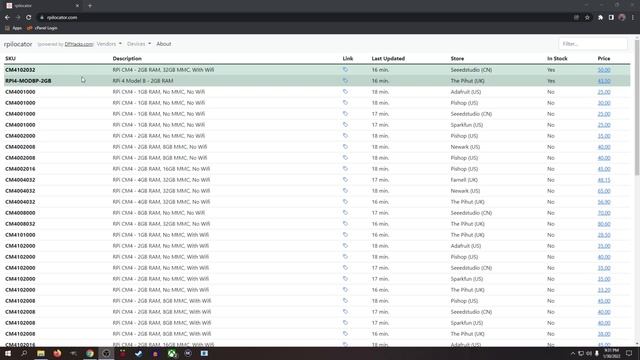
Task: Sort table by Last Updated header
Action: [388, 58]
